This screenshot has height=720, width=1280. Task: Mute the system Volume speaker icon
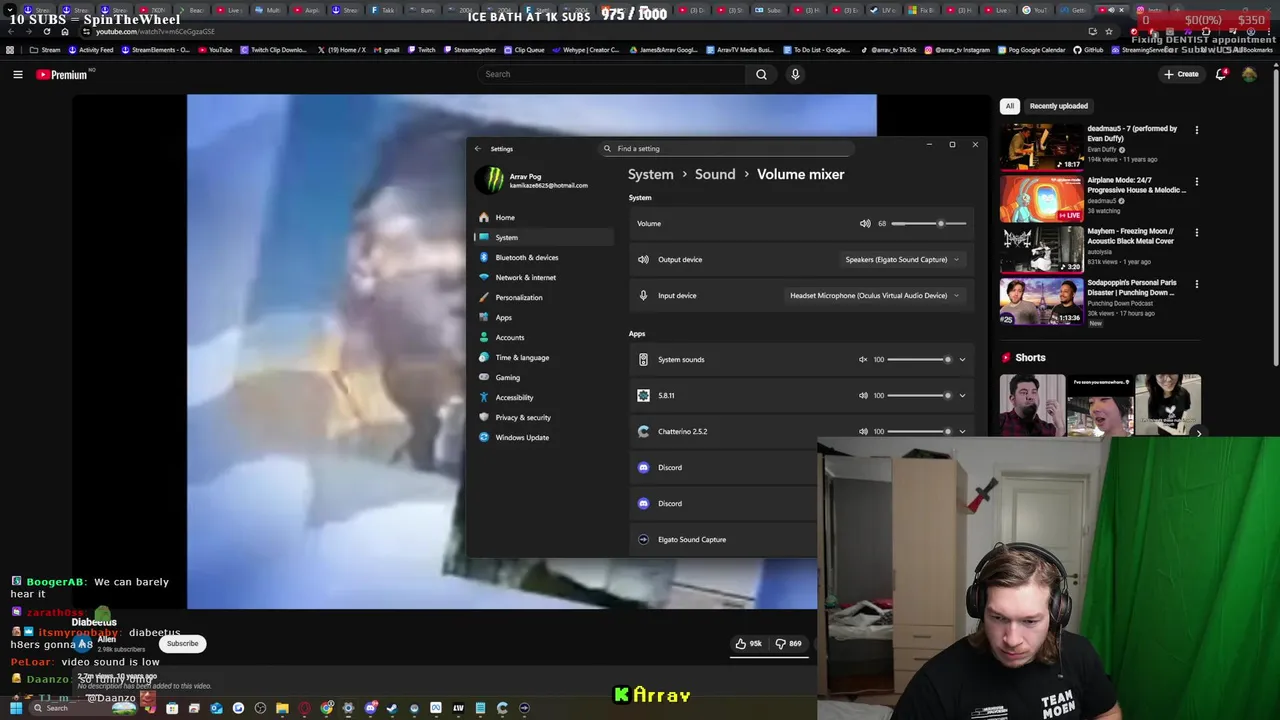click(865, 224)
